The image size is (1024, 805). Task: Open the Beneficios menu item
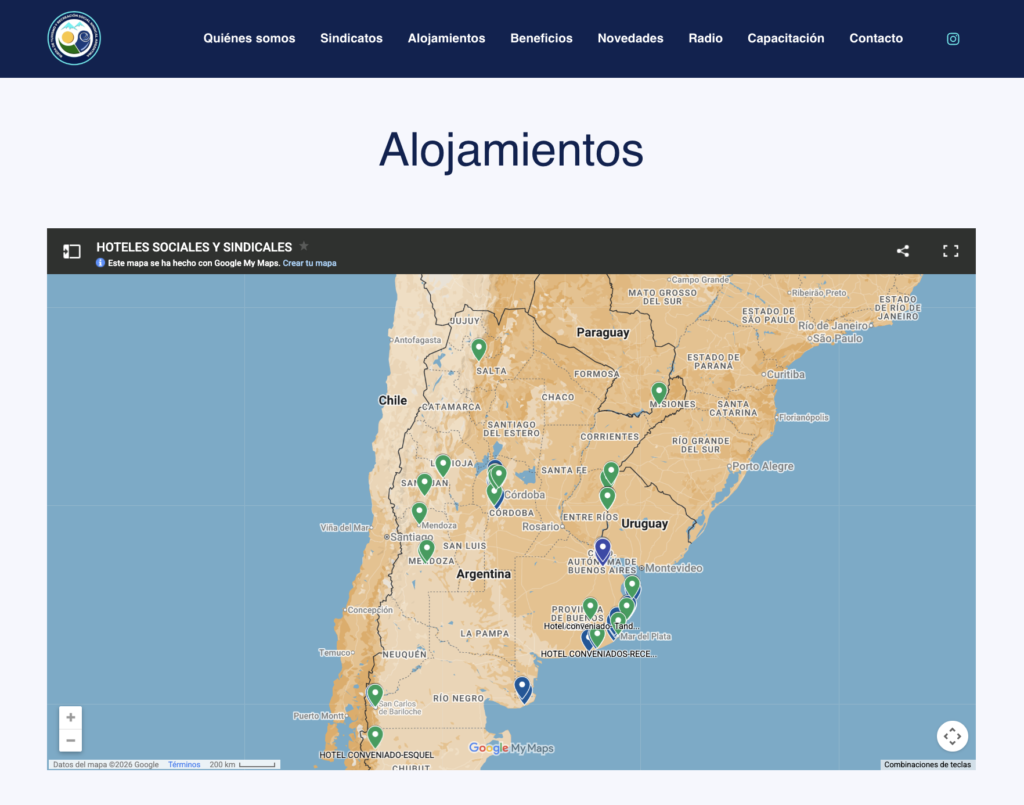pyautogui.click(x=541, y=39)
